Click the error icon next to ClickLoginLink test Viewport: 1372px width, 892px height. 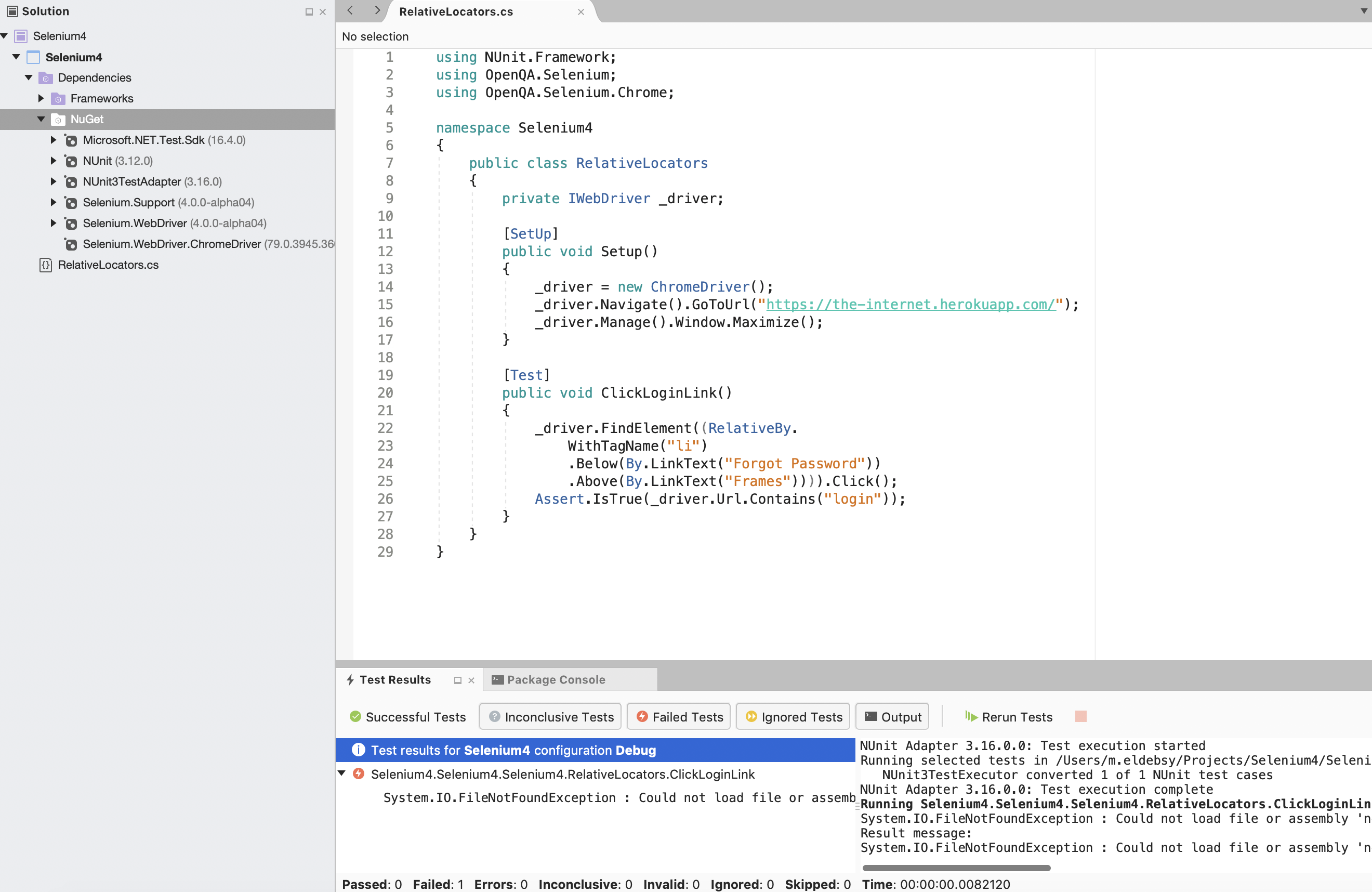359,774
